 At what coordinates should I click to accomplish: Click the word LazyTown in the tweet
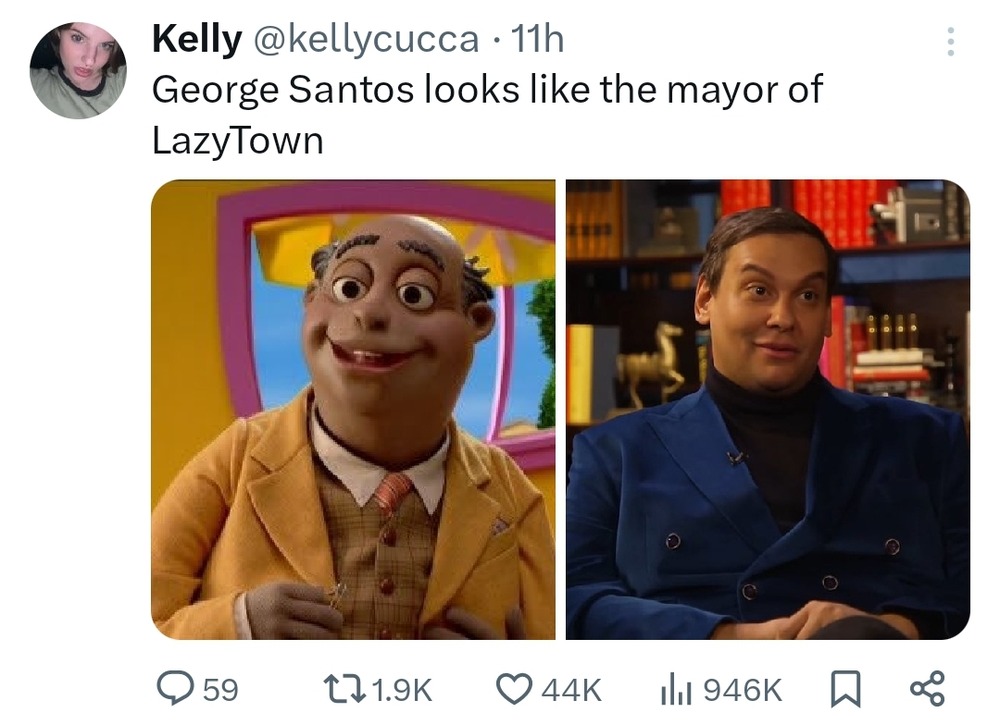pyautogui.click(x=238, y=140)
